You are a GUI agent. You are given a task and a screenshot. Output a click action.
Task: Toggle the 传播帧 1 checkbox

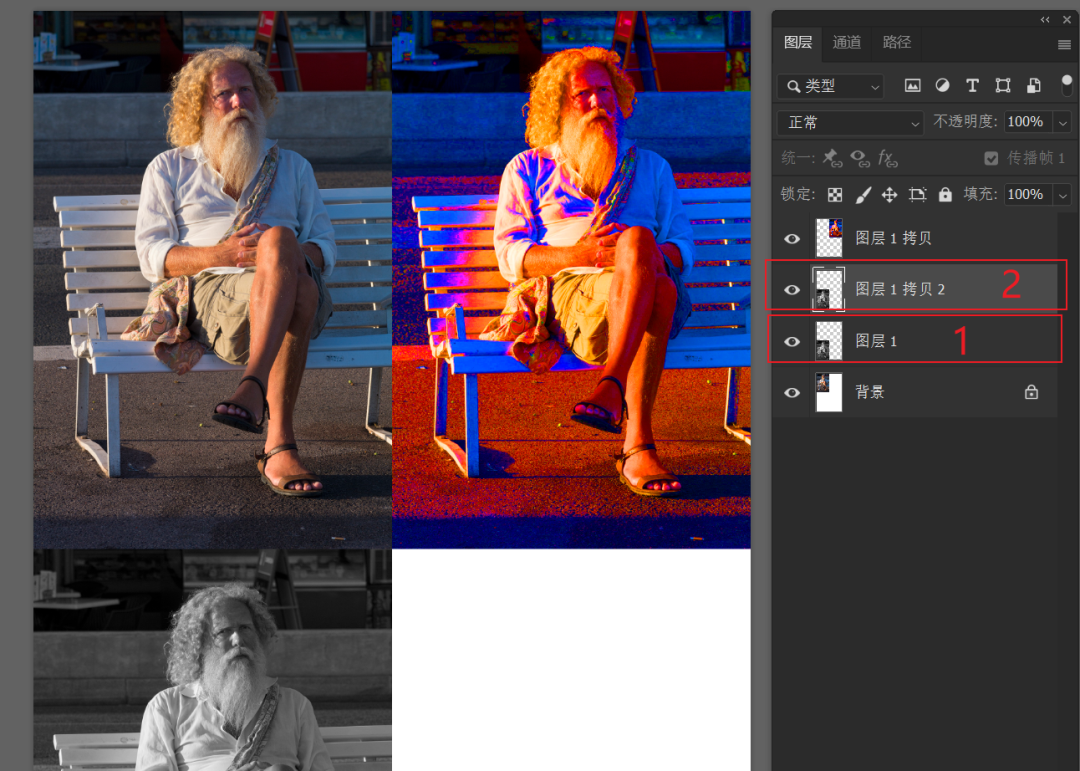991,158
